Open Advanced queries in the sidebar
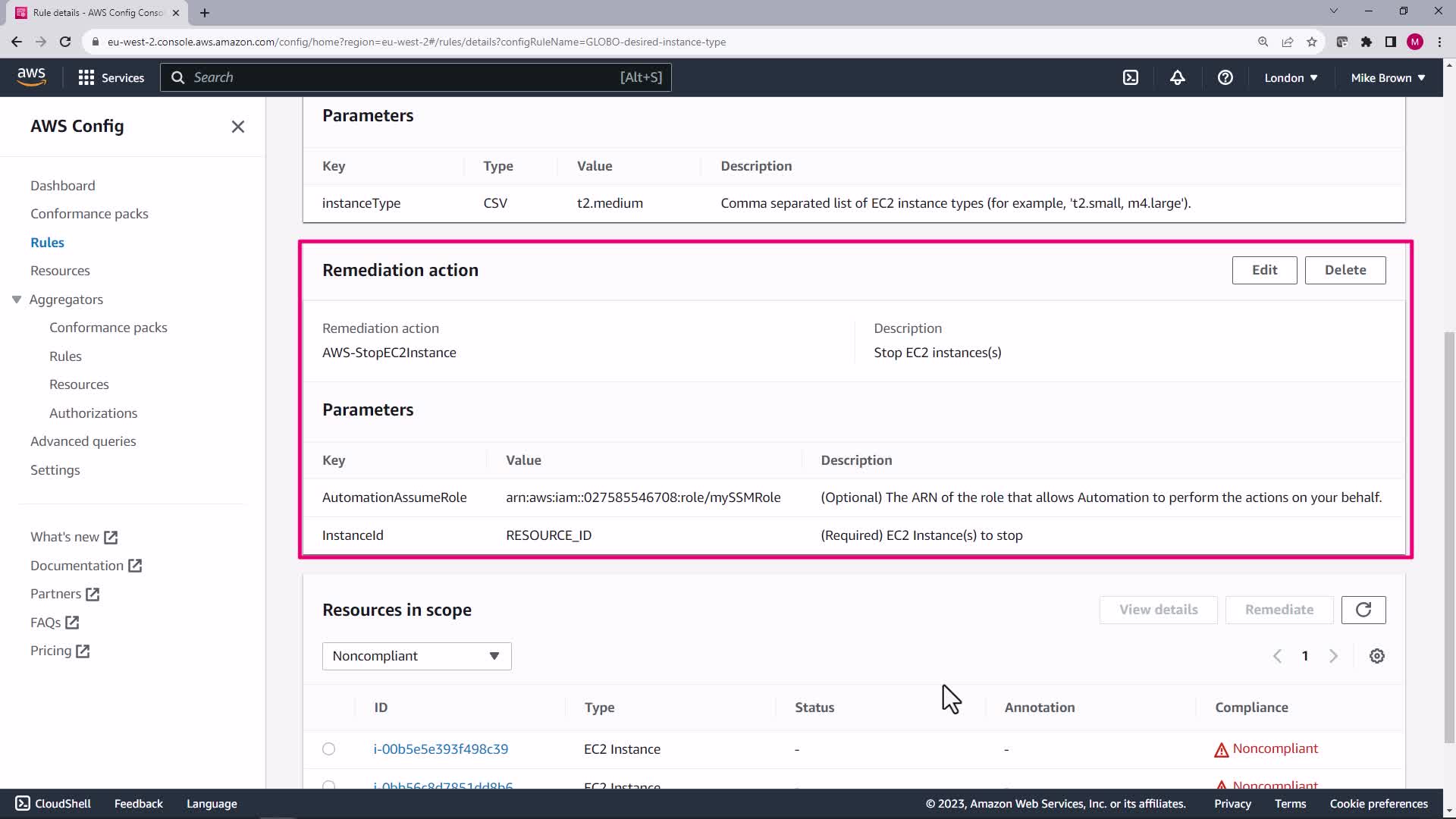1456x819 pixels. pyautogui.click(x=83, y=441)
